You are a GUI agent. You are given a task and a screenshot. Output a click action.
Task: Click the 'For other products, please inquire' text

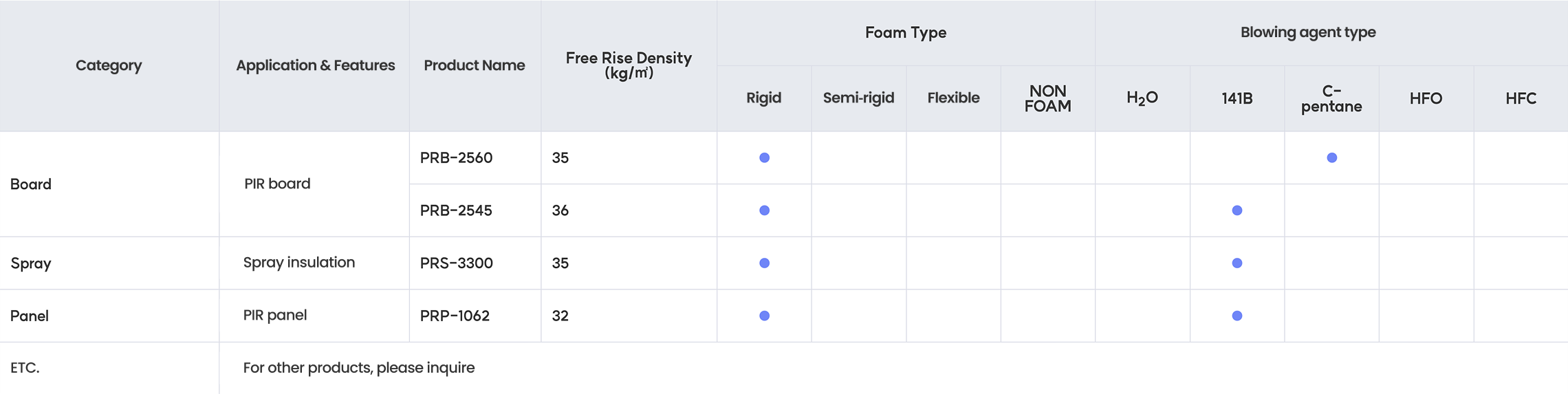tap(358, 367)
